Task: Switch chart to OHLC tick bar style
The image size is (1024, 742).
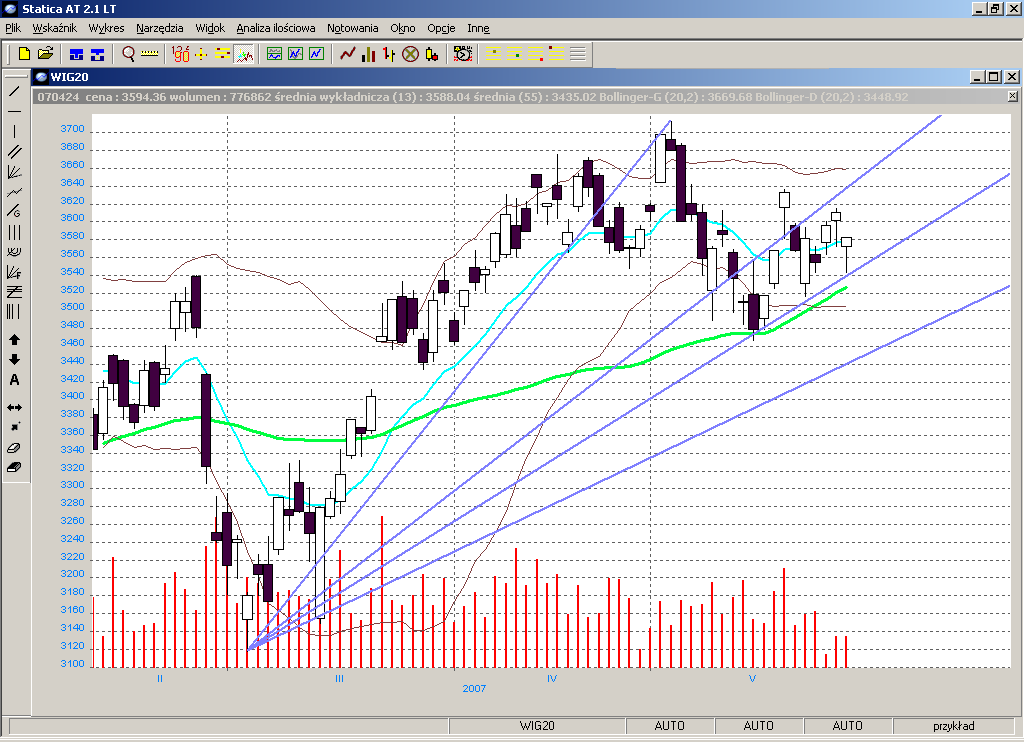Action: [389, 54]
